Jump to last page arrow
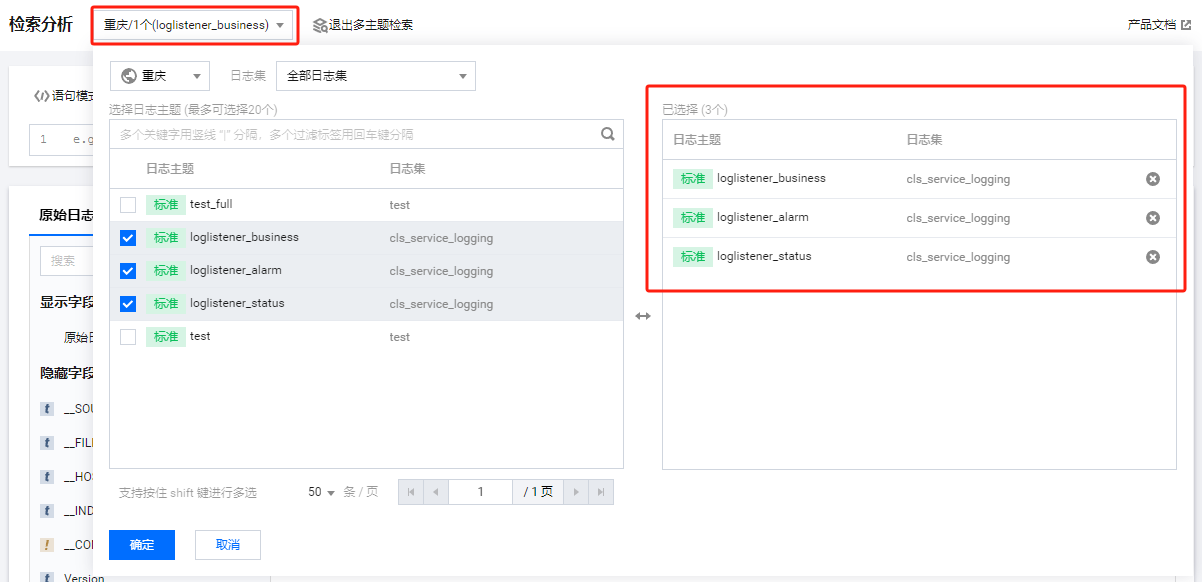The width and height of the screenshot is (1202, 582). 601,492
